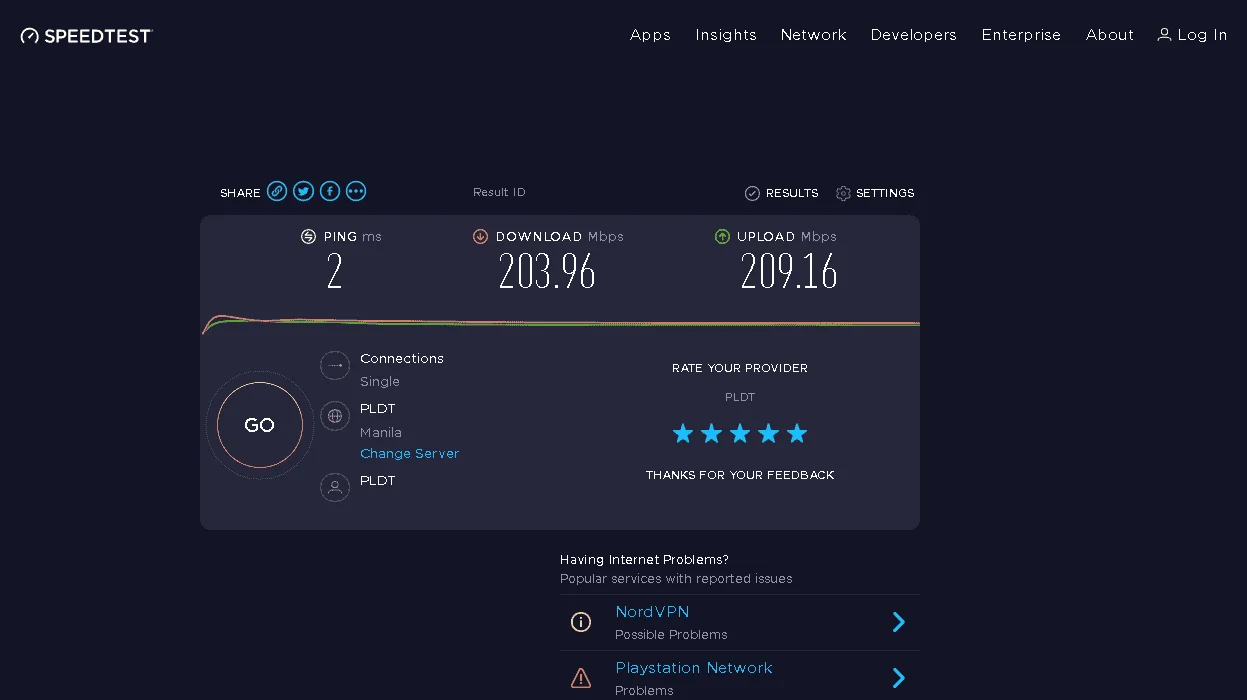
Task: Expand Playstation Network problems chevron
Action: [x=898, y=678]
